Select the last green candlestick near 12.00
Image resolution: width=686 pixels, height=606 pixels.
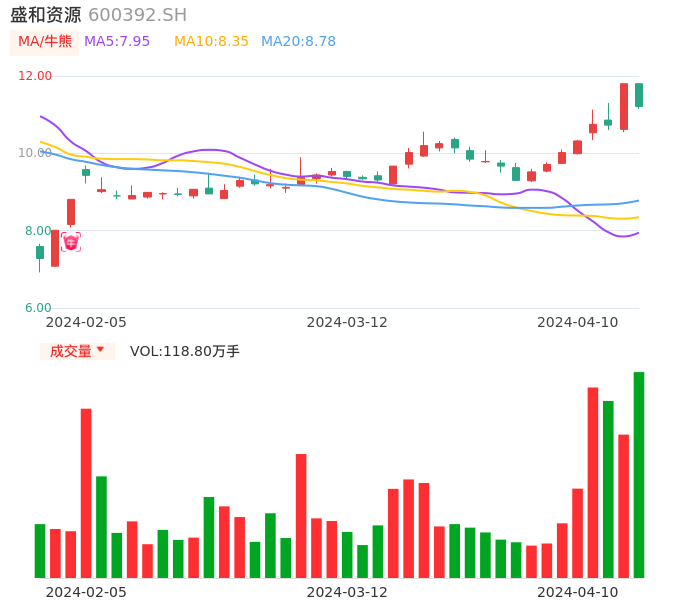point(639,95)
